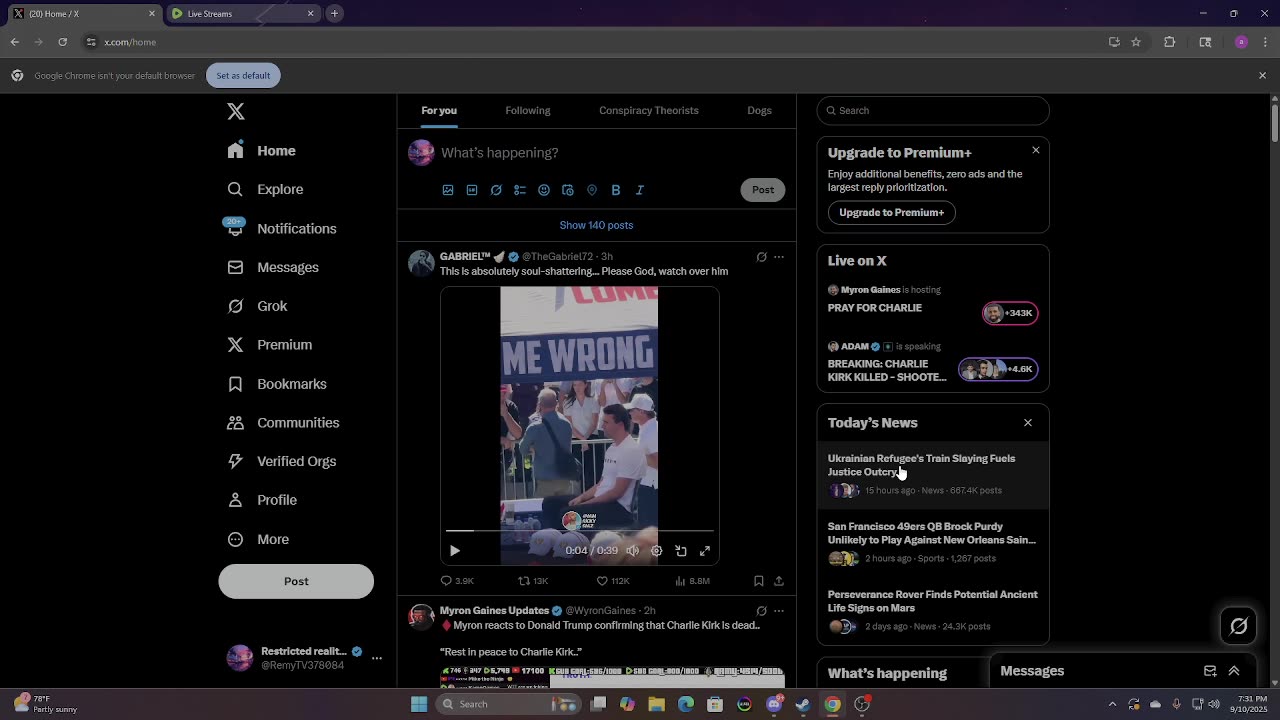Select the For you tab

[439, 110]
